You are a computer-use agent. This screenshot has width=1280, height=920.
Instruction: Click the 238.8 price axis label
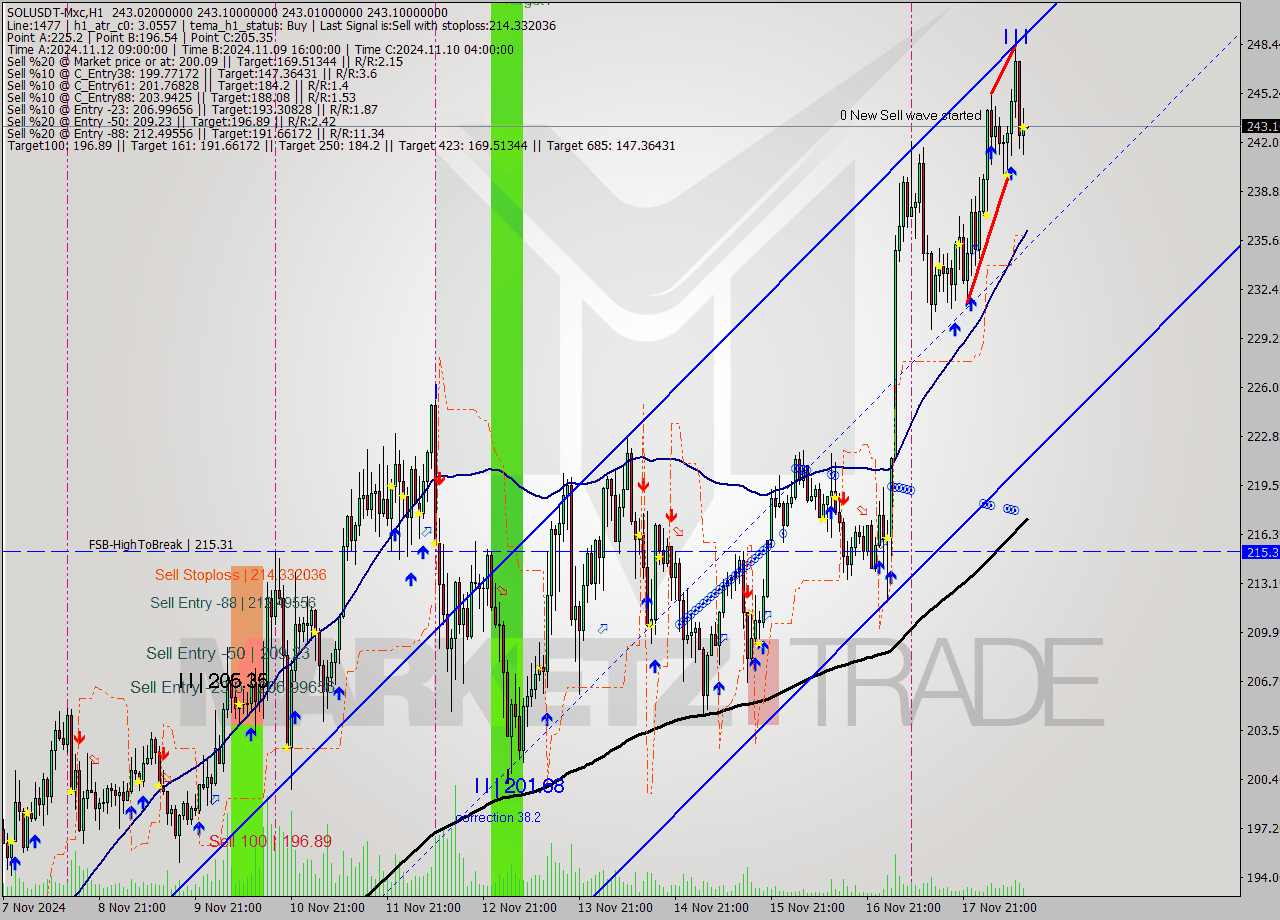(1261, 191)
